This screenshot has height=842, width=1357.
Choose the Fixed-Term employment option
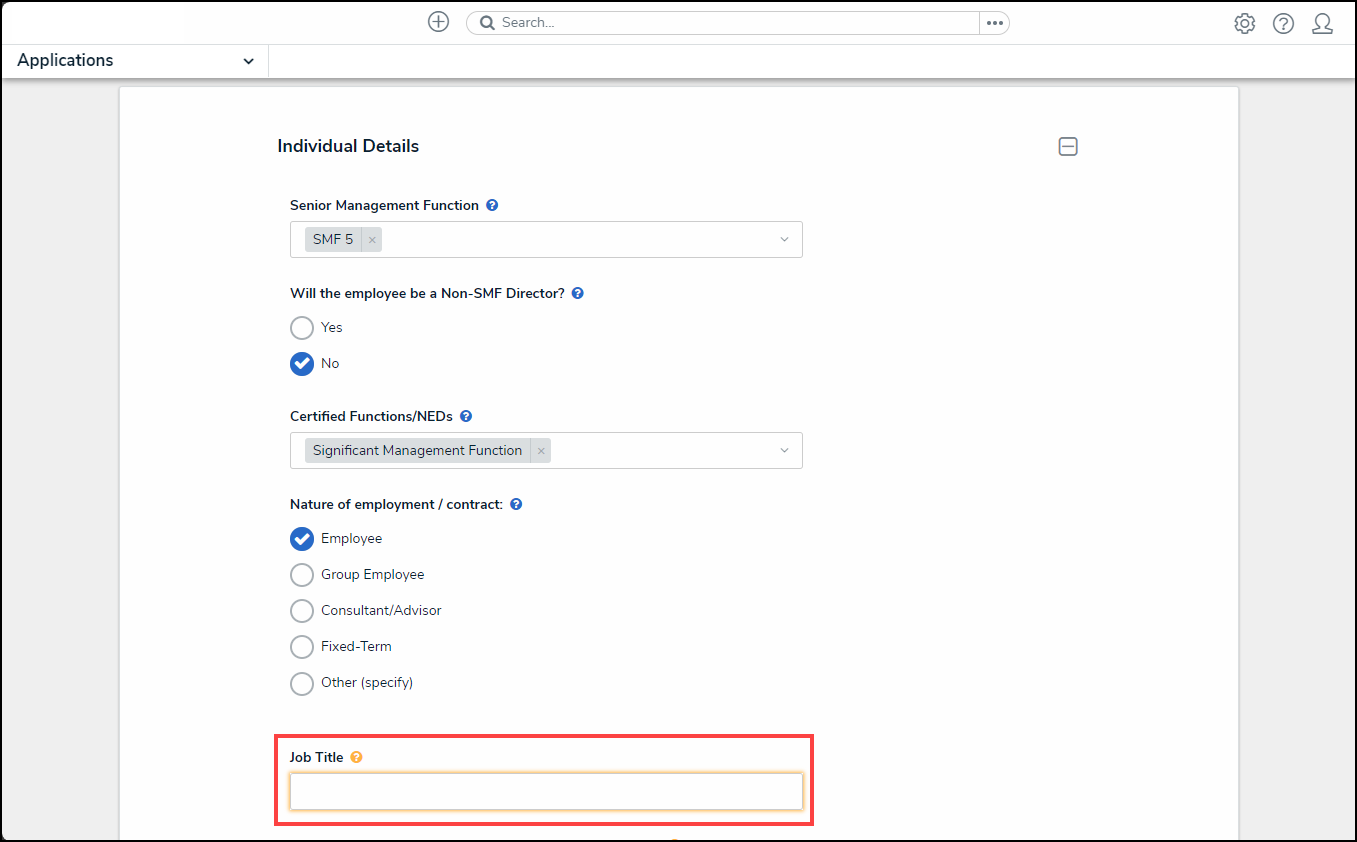coord(302,647)
